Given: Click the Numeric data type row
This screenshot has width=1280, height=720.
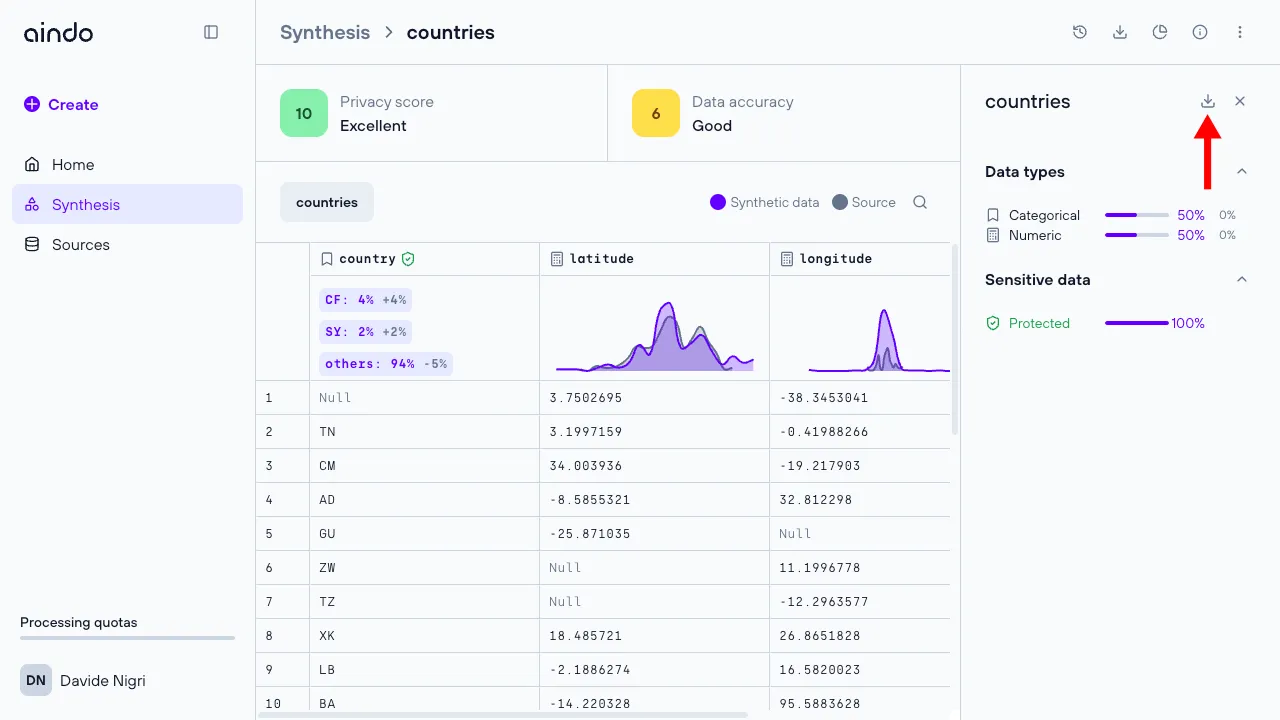Looking at the screenshot, I should (x=1110, y=235).
